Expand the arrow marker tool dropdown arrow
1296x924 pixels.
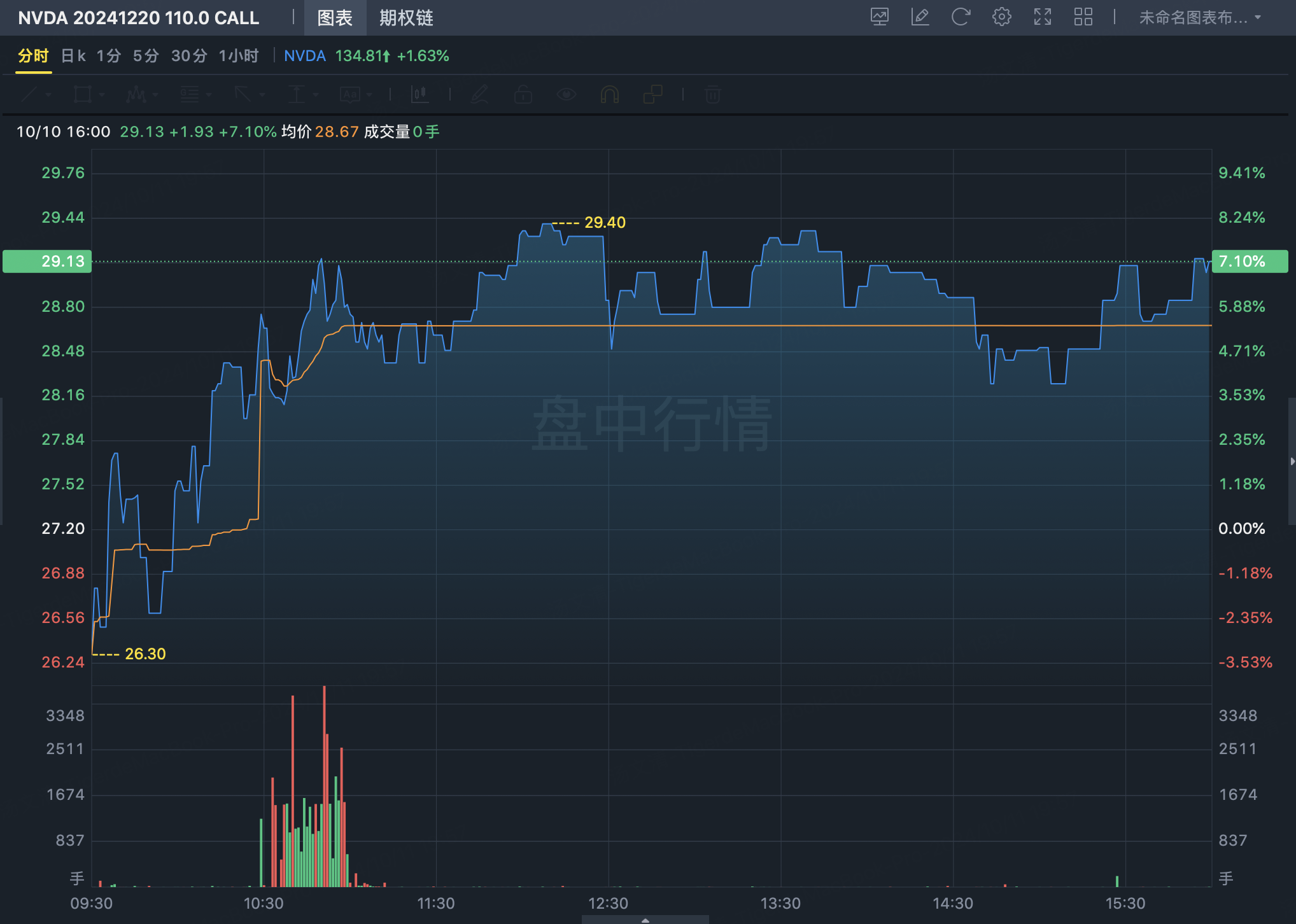[x=262, y=95]
